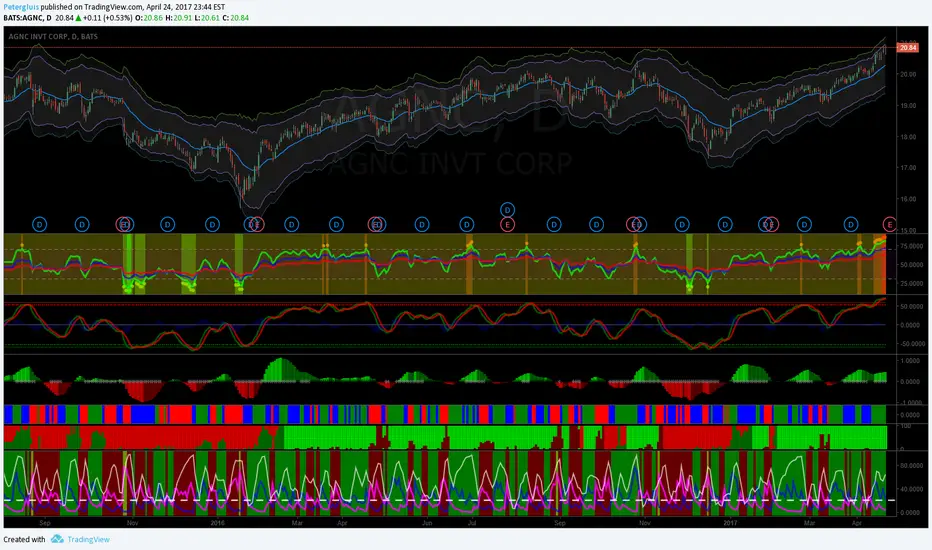Click the BATS:AGNC, D symbol header text
Screen dimensions: 932x550
(x=27, y=18)
